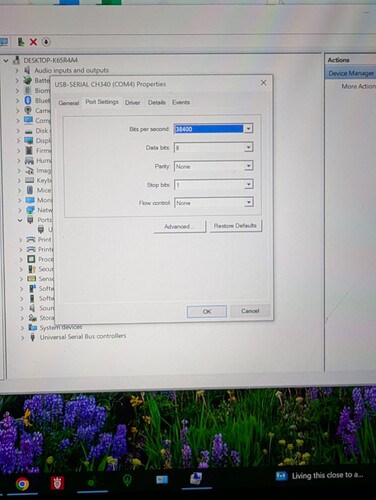Expand Audio inputs and outputs node
Screen dimensions: 376x500
(17, 70)
